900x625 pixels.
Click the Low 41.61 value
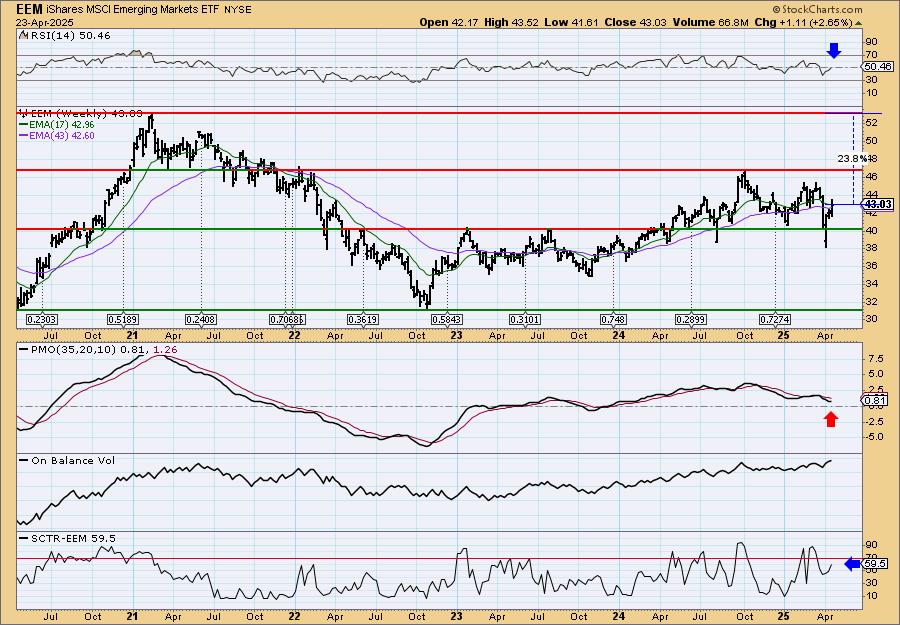(x=571, y=22)
